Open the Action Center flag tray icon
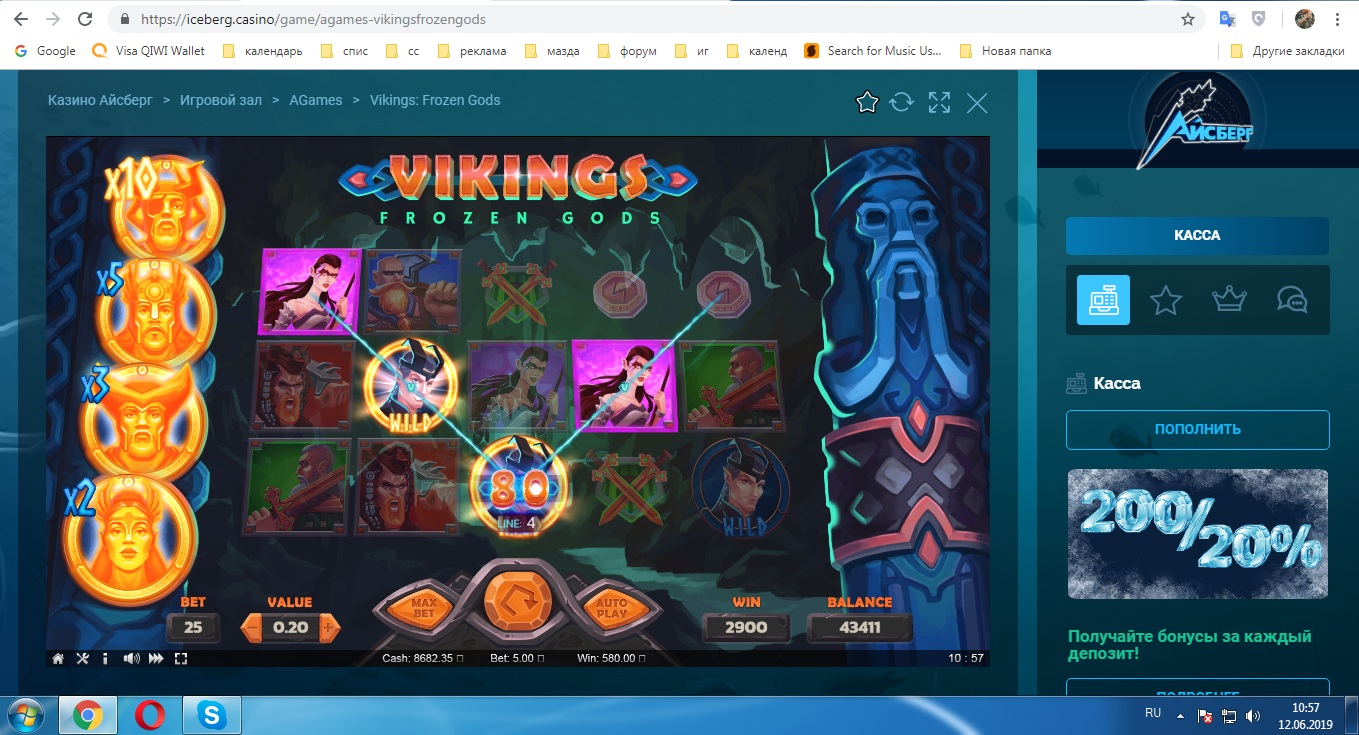 point(1205,716)
